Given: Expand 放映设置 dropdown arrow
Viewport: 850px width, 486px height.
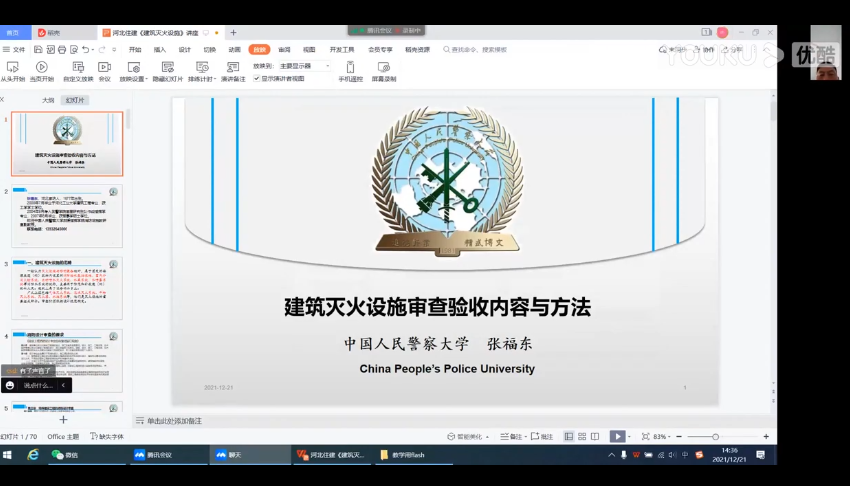Looking at the screenshot, I should (146, 79).
